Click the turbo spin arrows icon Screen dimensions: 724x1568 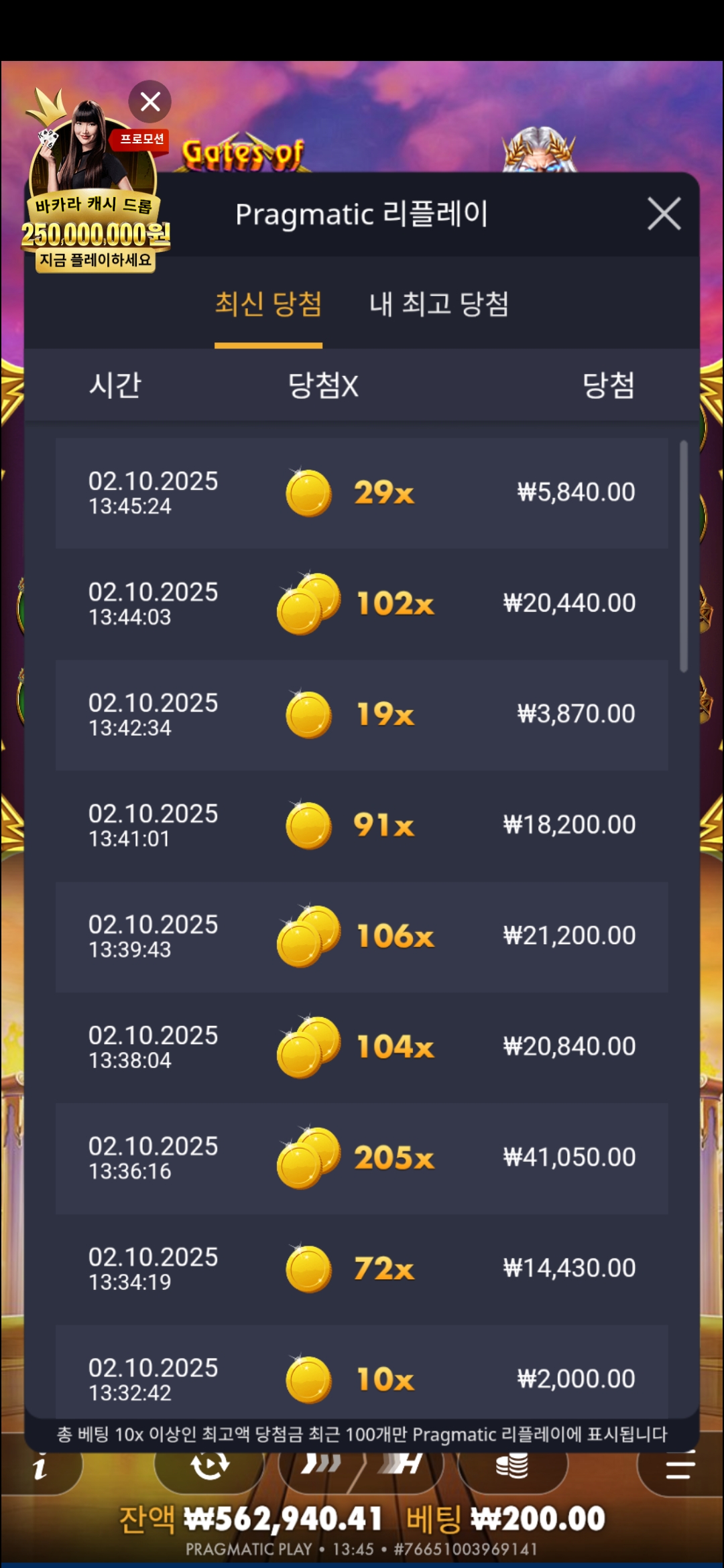320,1466
